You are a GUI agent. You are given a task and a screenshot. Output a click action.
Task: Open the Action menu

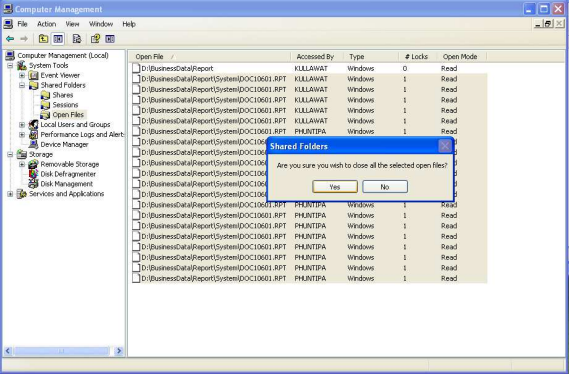click(x=47, y=24)
